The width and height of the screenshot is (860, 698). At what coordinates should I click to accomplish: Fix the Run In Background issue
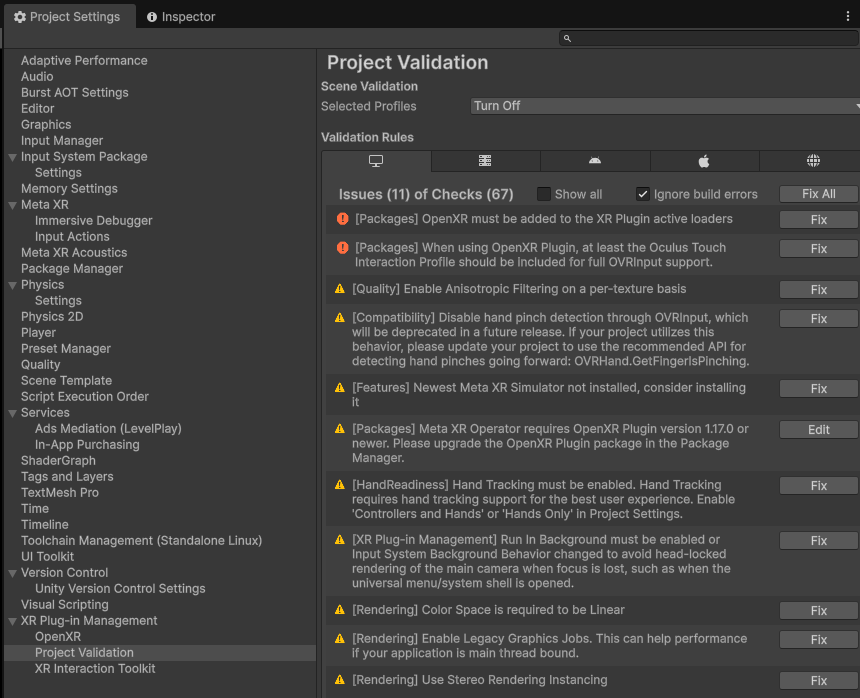point(818,541)
